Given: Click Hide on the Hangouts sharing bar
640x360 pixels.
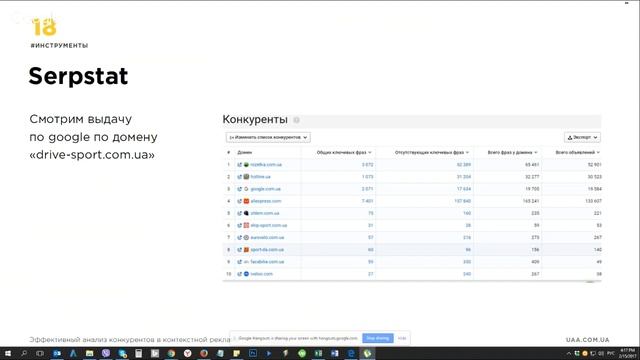Looking at the screenshot, I should click(402, 338).
